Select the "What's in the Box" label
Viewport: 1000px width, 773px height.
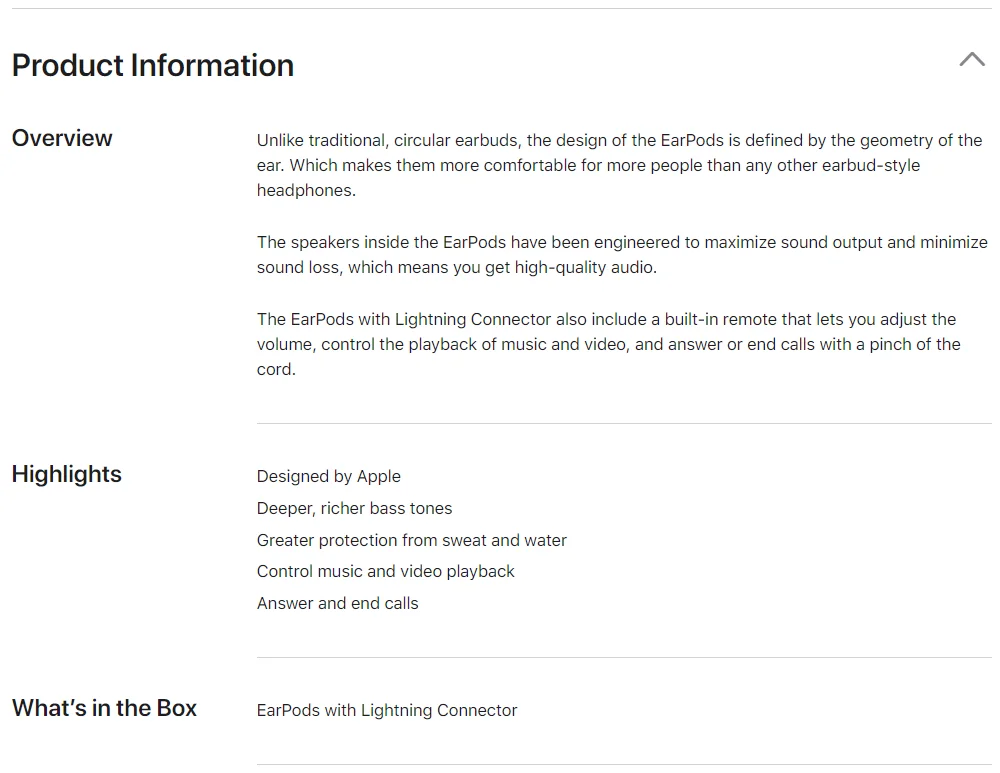point(104,708)
